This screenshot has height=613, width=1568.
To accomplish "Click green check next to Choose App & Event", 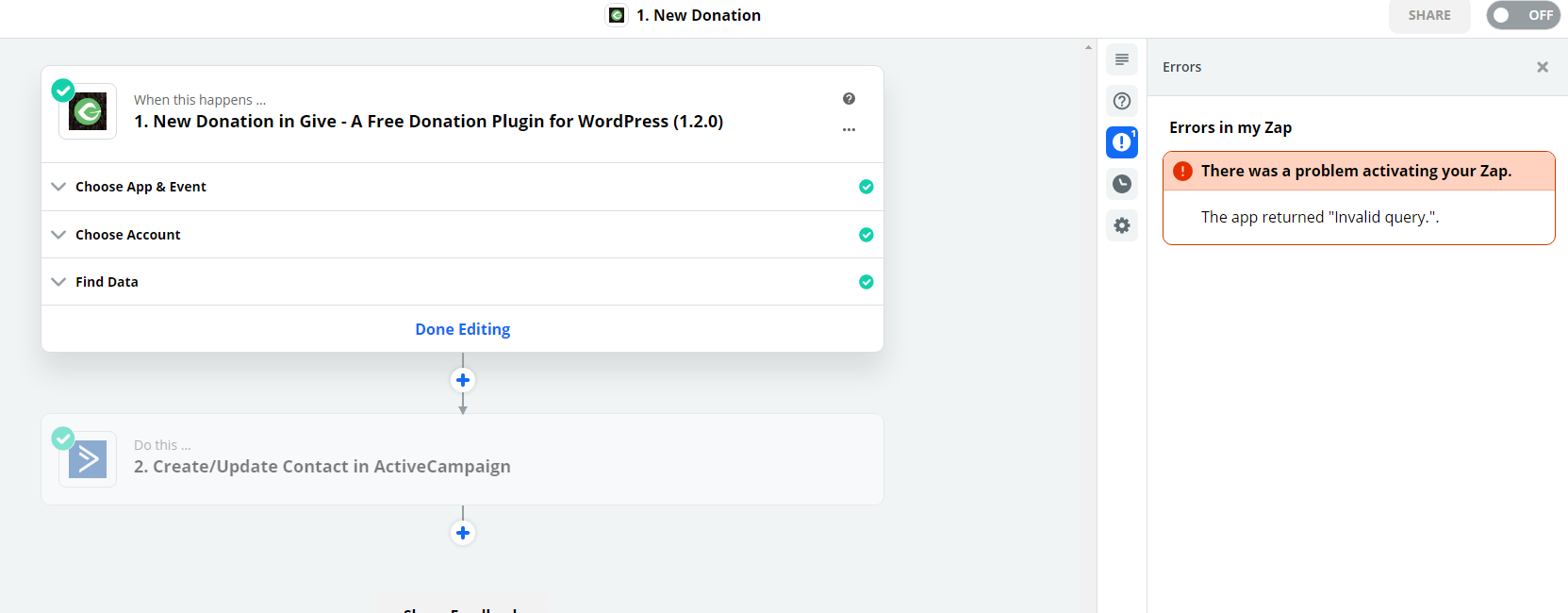I will pyautogui.click(x=867, y=187).
